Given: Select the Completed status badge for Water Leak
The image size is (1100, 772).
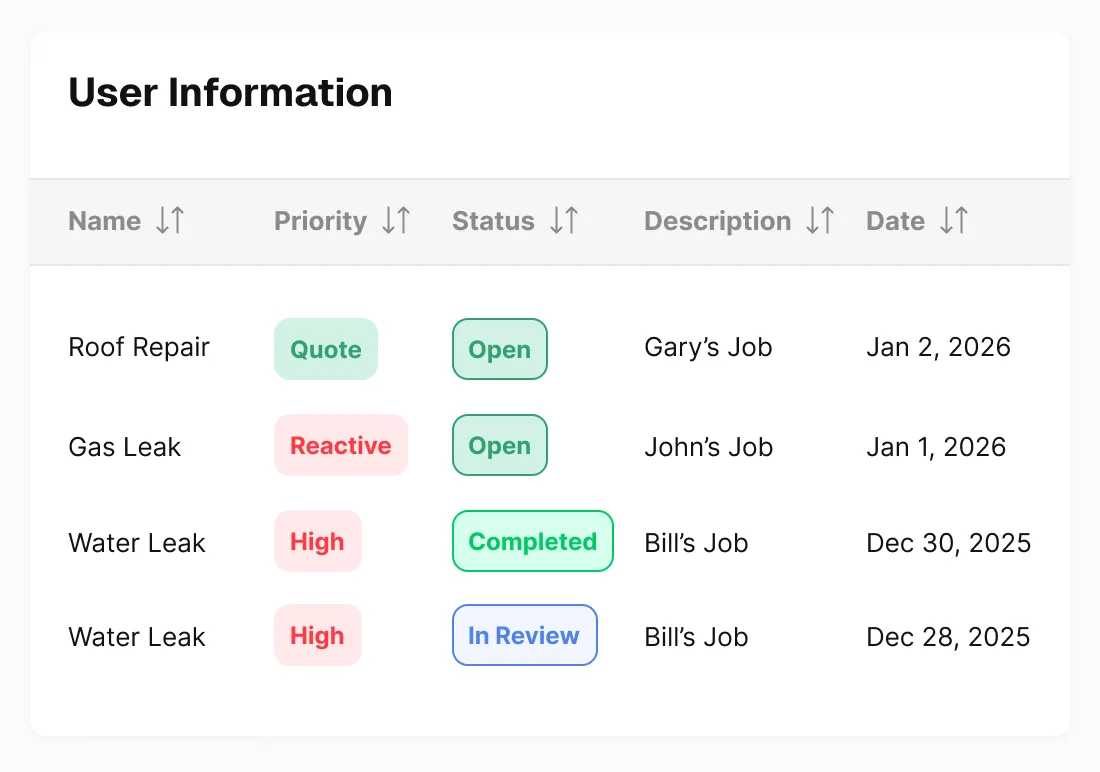Looking at the screenshot, I should (532, 541).
